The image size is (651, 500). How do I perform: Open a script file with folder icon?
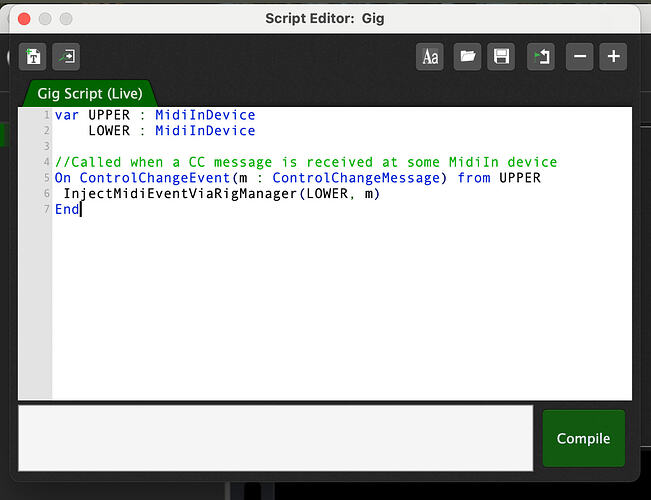467,56
